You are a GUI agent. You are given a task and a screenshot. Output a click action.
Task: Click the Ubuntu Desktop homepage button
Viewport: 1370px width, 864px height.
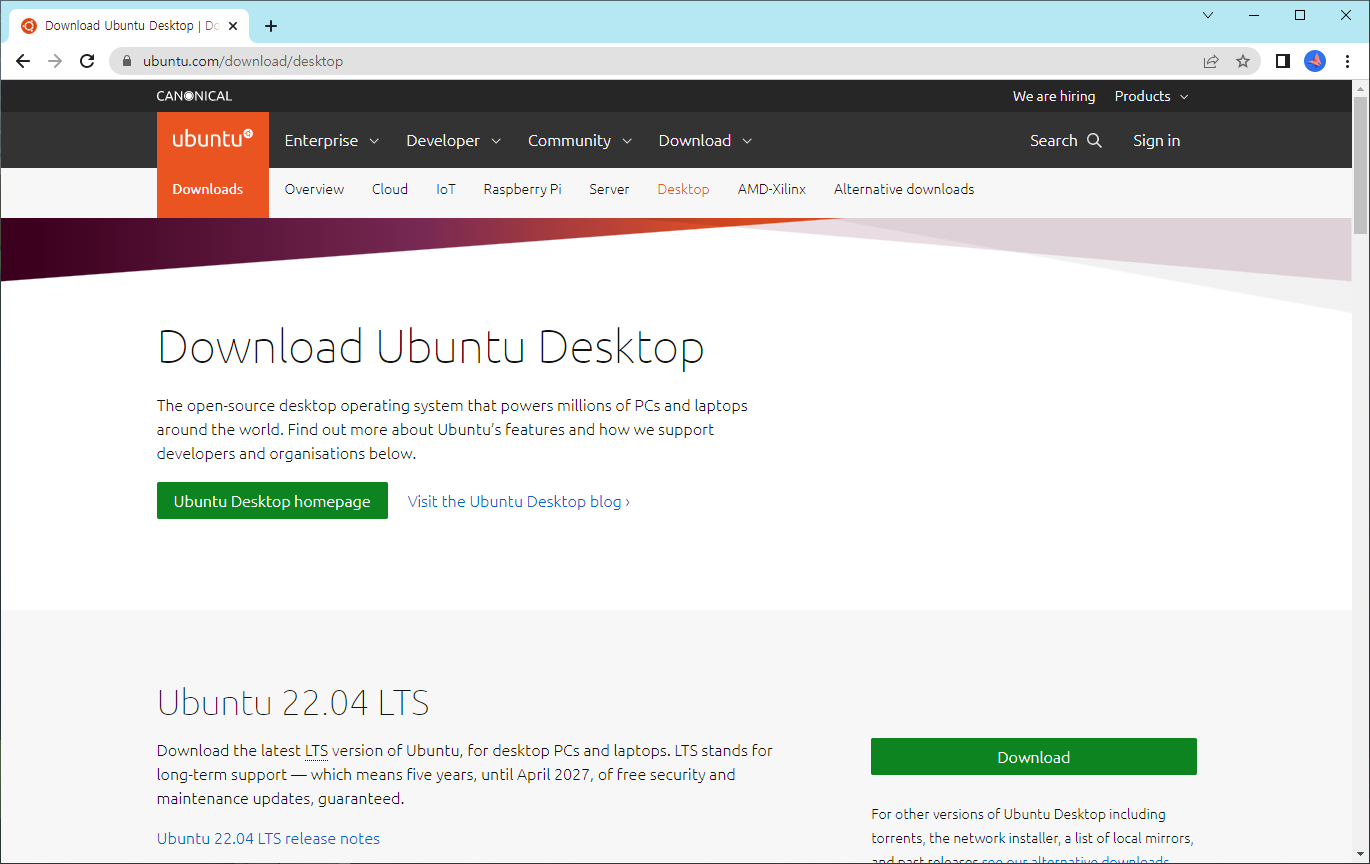(272, 501)
